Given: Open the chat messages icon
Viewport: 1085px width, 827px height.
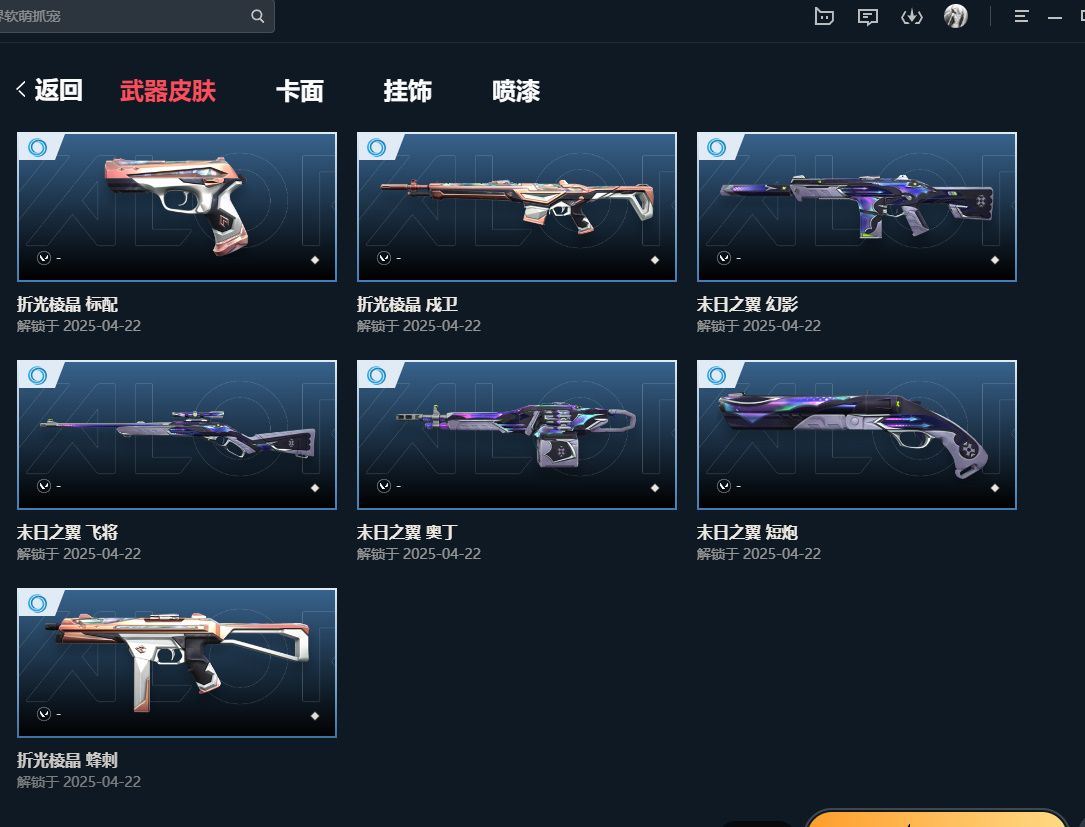Looking at the screenshot, I should click(868, 17).
